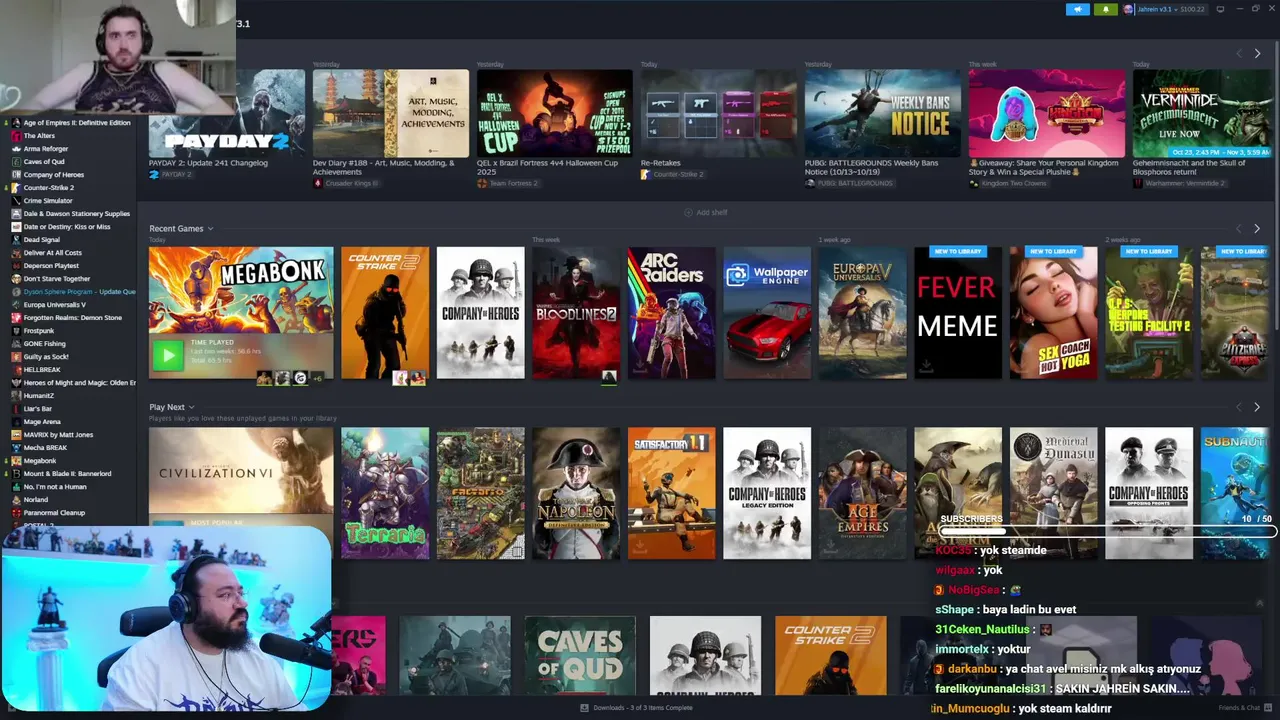Click the Crime Simulator sidebar icon

click(16, 201)
